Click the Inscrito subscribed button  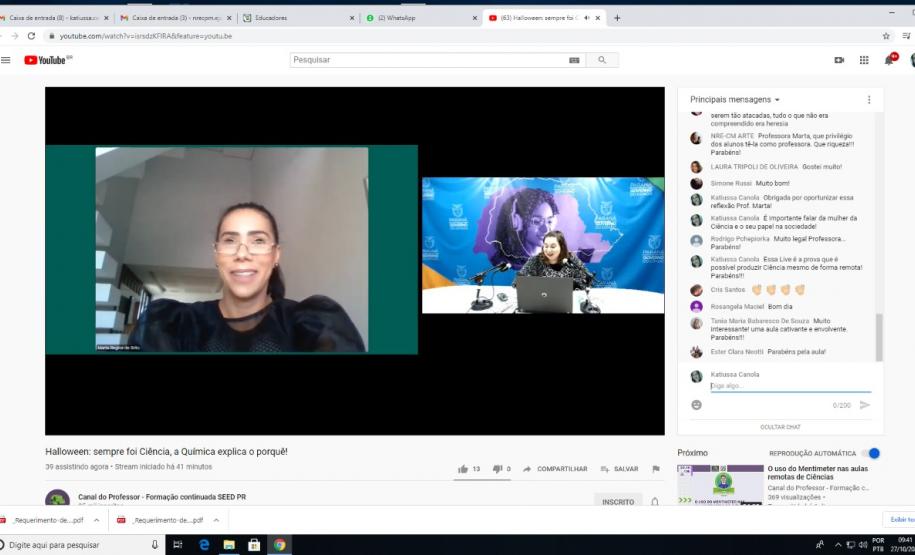[x=618, y=501]
